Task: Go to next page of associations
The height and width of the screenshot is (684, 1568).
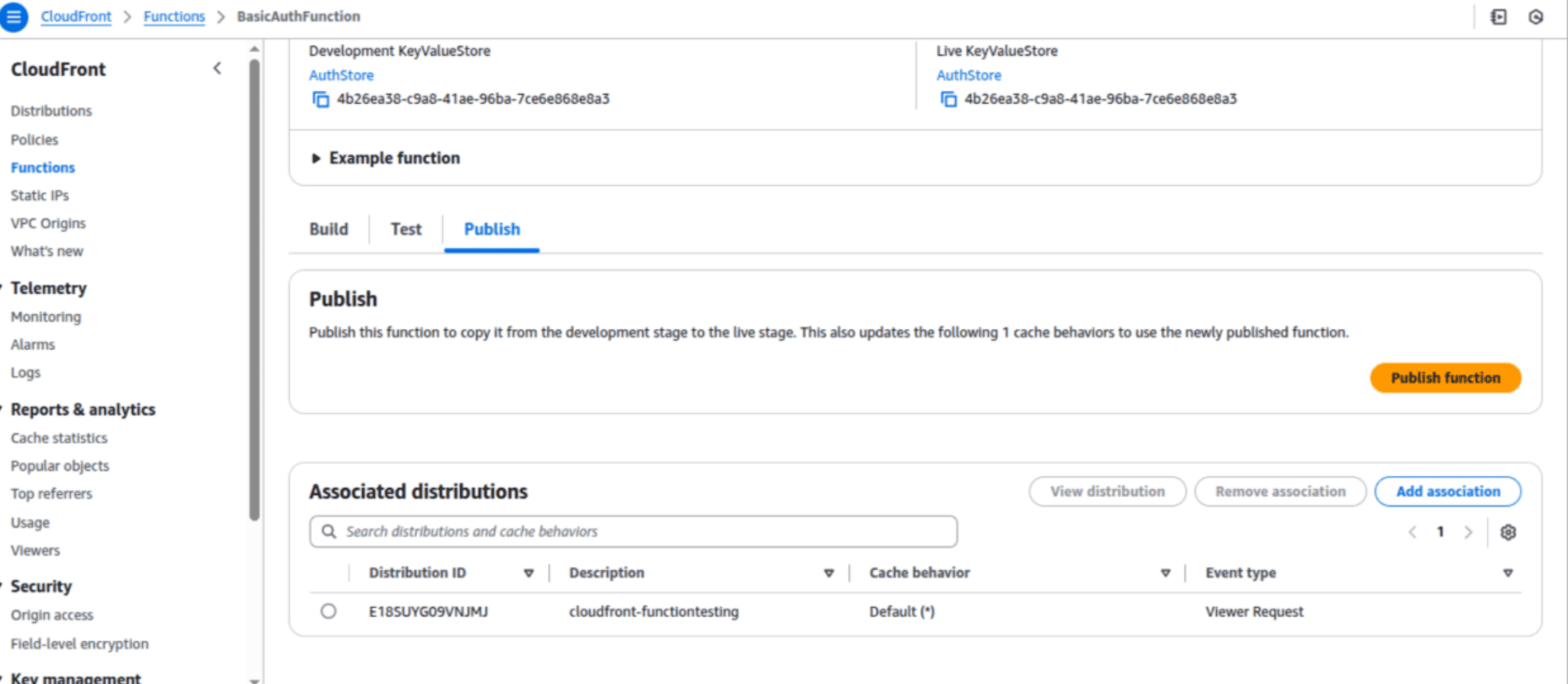Action: [x=1468, y=532]
